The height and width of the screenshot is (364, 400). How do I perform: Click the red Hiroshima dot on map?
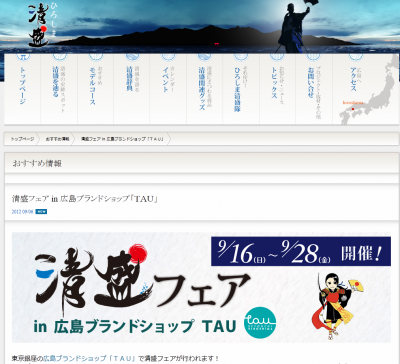pyautogui.click(x=353, y=109)
